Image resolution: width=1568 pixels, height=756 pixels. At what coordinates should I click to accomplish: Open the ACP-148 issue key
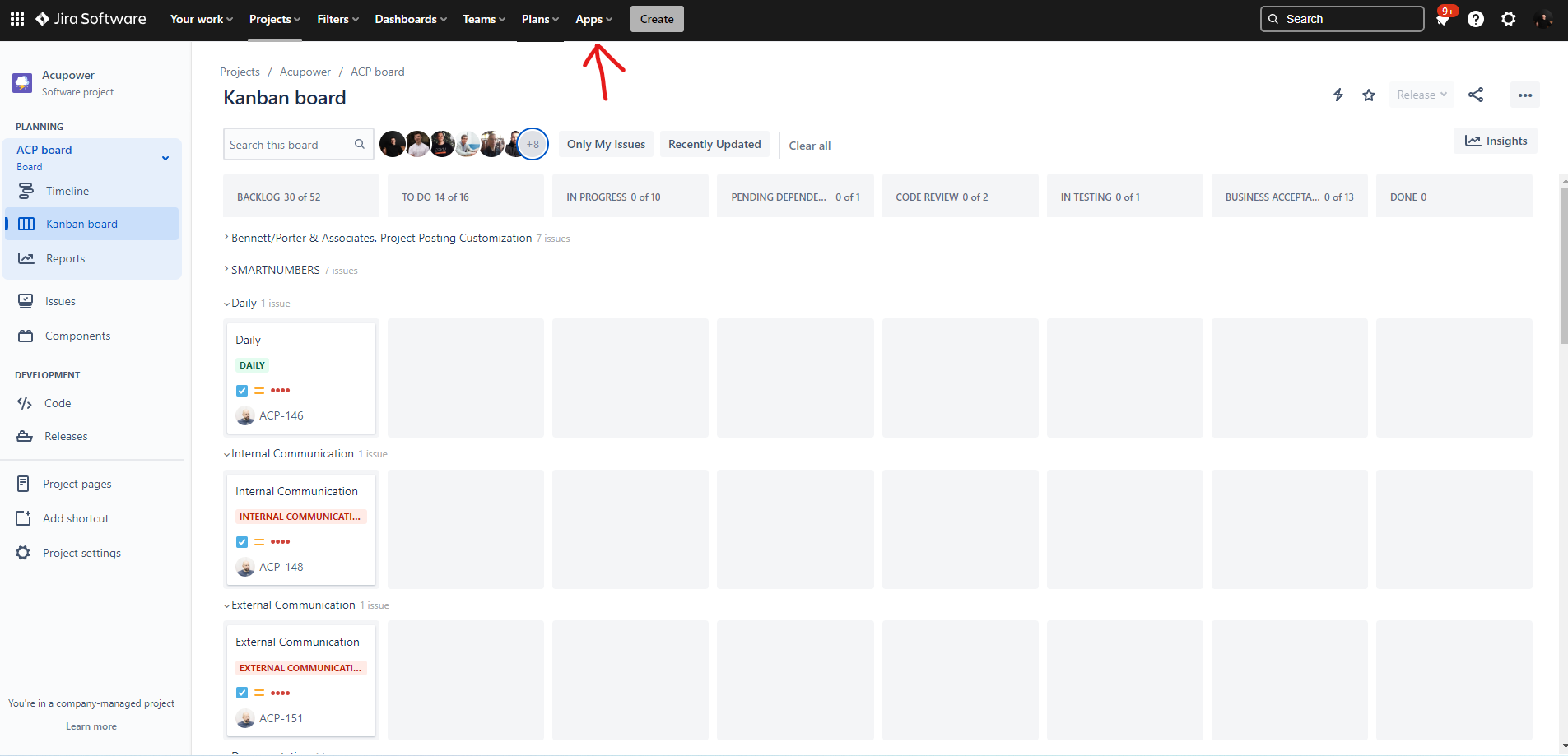(x=281, y=567)
